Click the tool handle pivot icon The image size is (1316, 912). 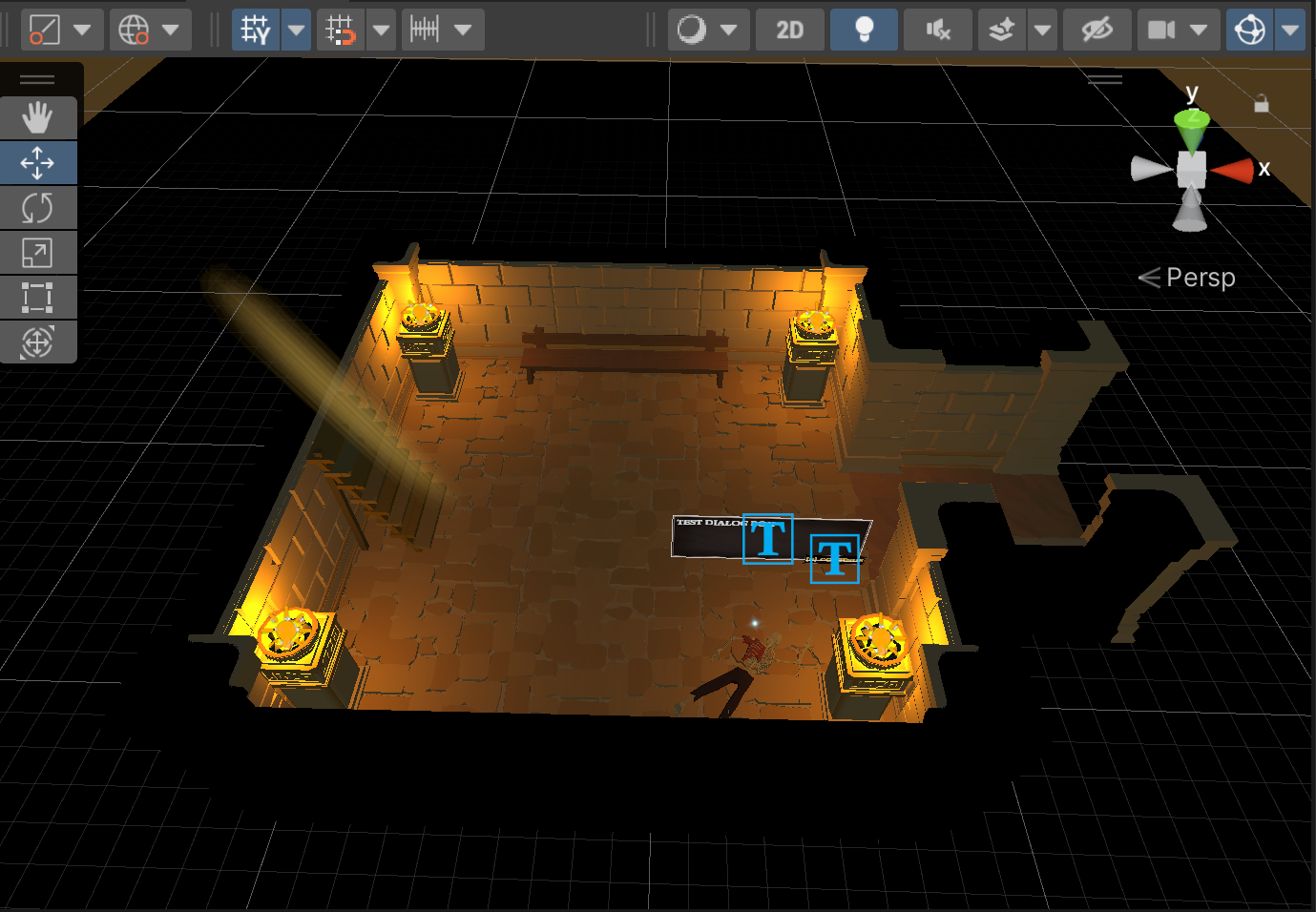pyautogui.click(x=45, y=30)
